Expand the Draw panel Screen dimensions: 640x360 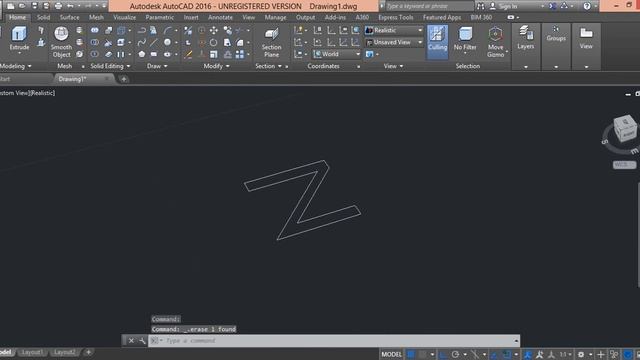pyautogui.click(x=157, y=66)
